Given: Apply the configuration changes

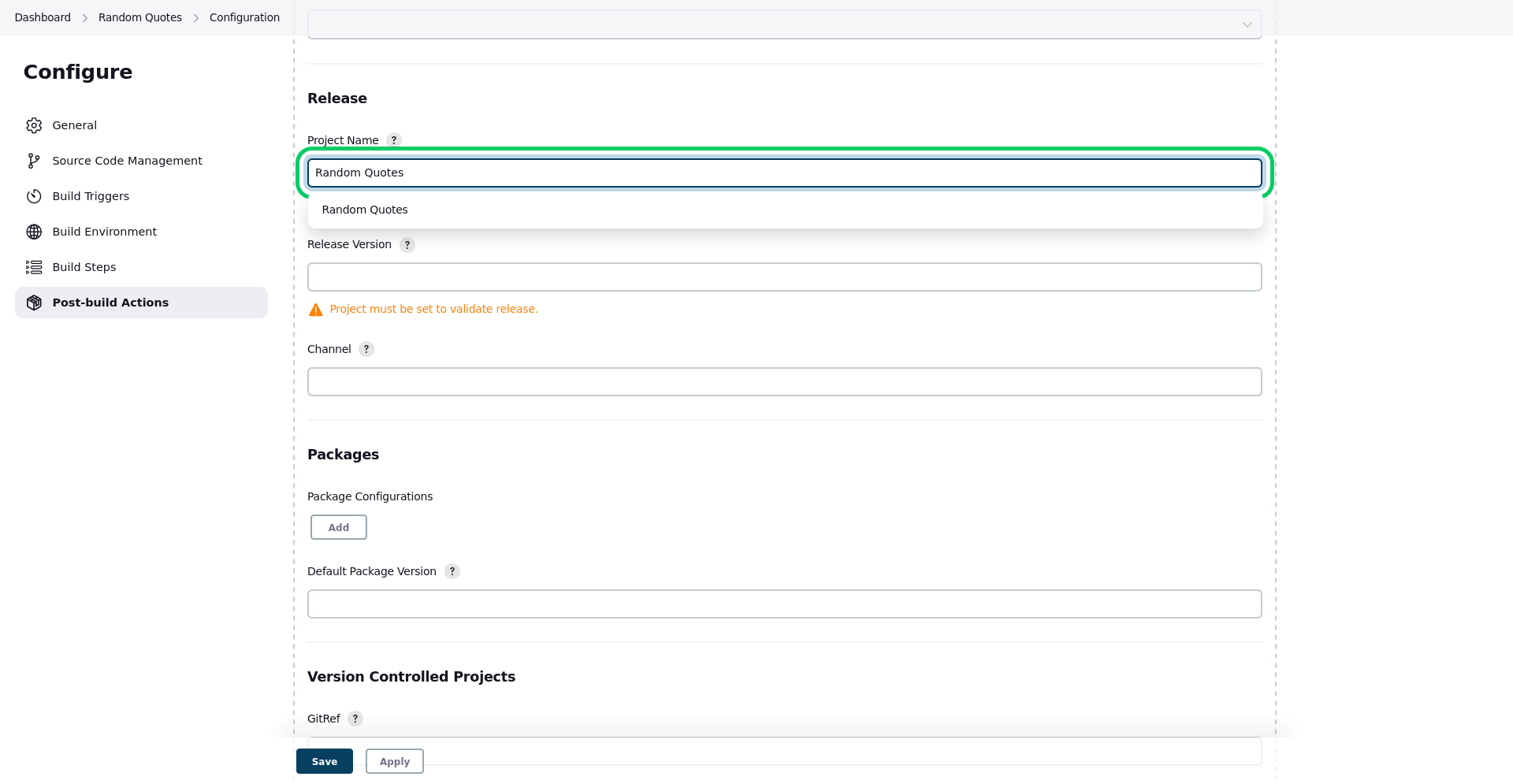Looking at the screenshot, I should (x=395, y=761).
